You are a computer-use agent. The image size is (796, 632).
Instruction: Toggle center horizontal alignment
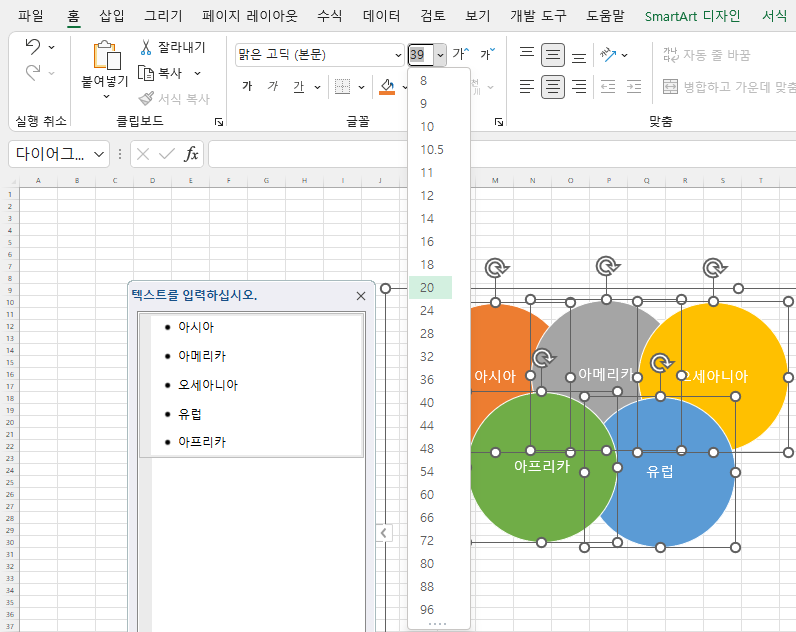pyautogui.click(x=553, y=87)
